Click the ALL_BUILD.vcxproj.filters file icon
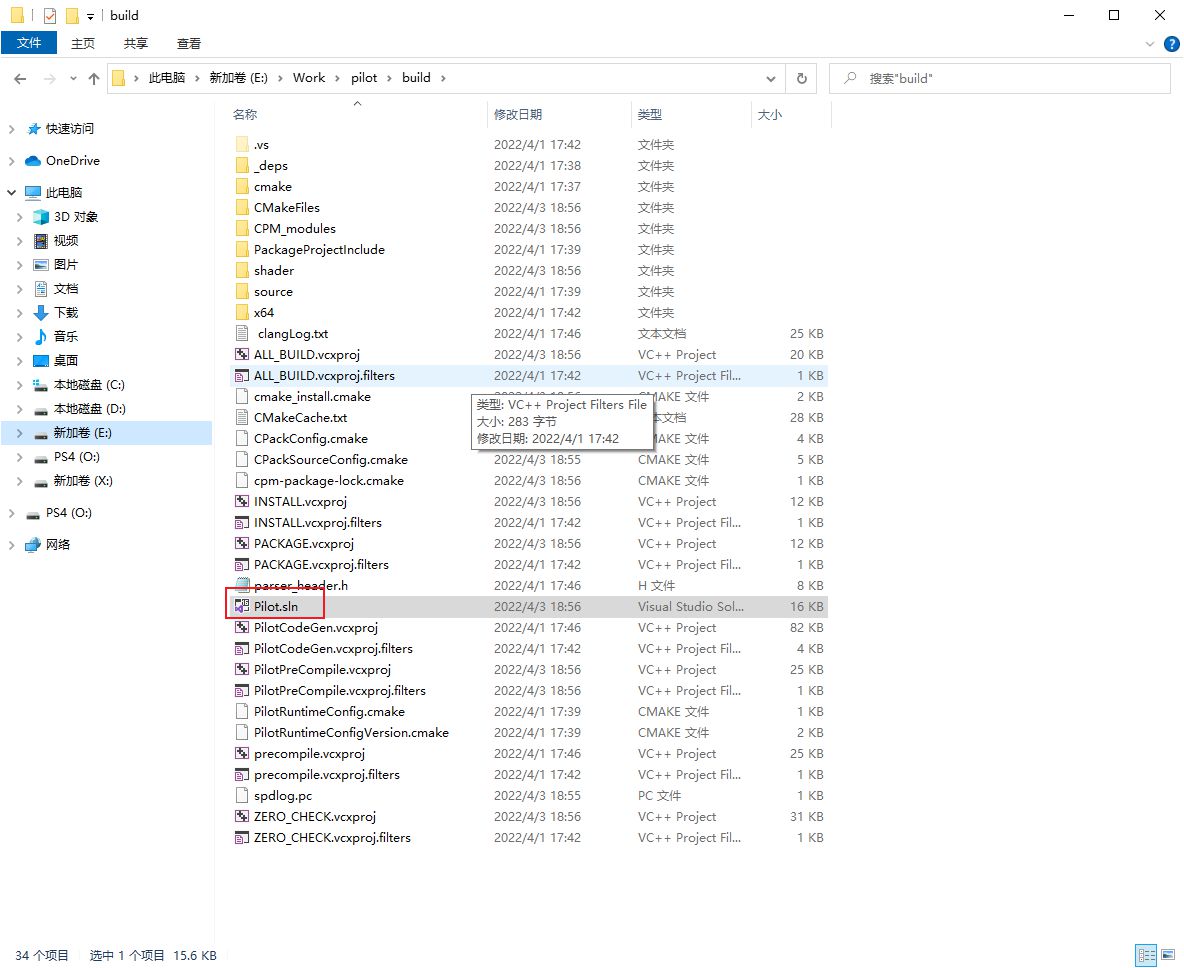The width and height of the screenshot is (1184, 968). click(242, 375)
